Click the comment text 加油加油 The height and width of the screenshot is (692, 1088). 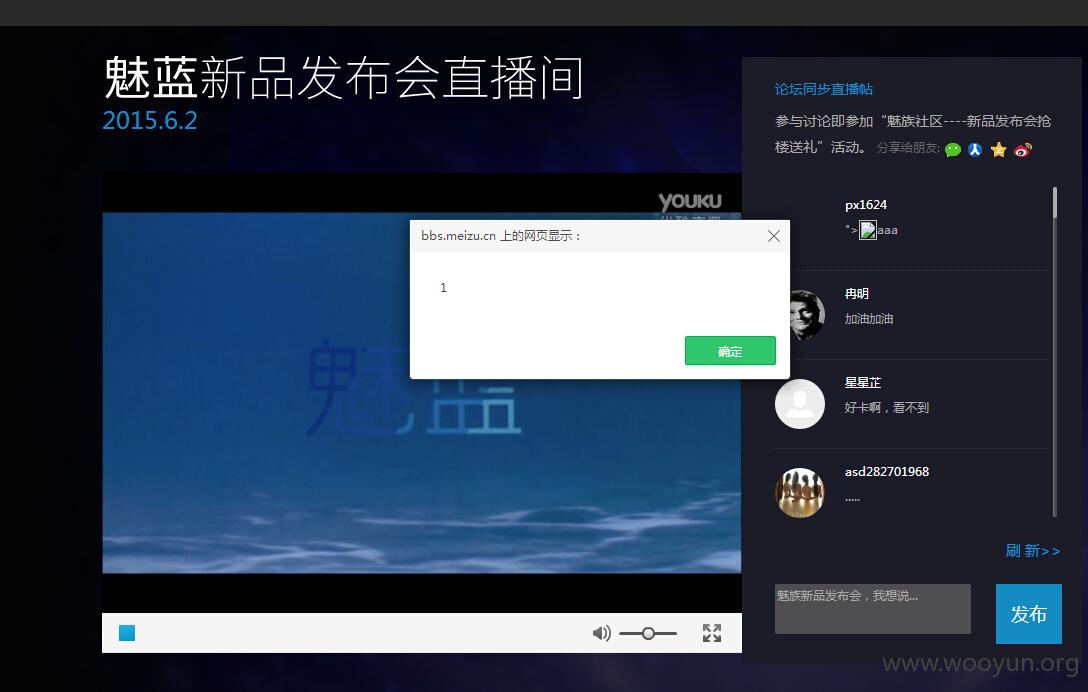point(869,319)
